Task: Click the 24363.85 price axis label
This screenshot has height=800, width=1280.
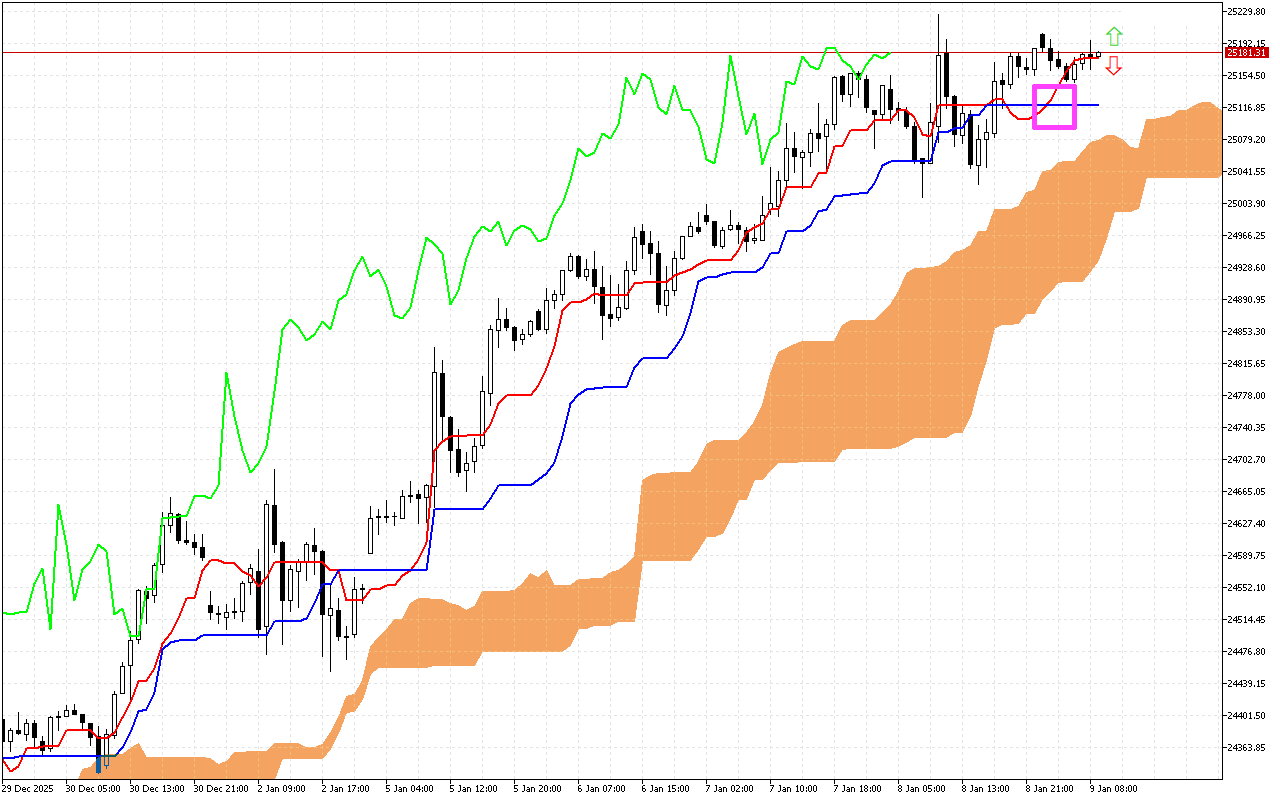Action: (x=1246, y=748)
